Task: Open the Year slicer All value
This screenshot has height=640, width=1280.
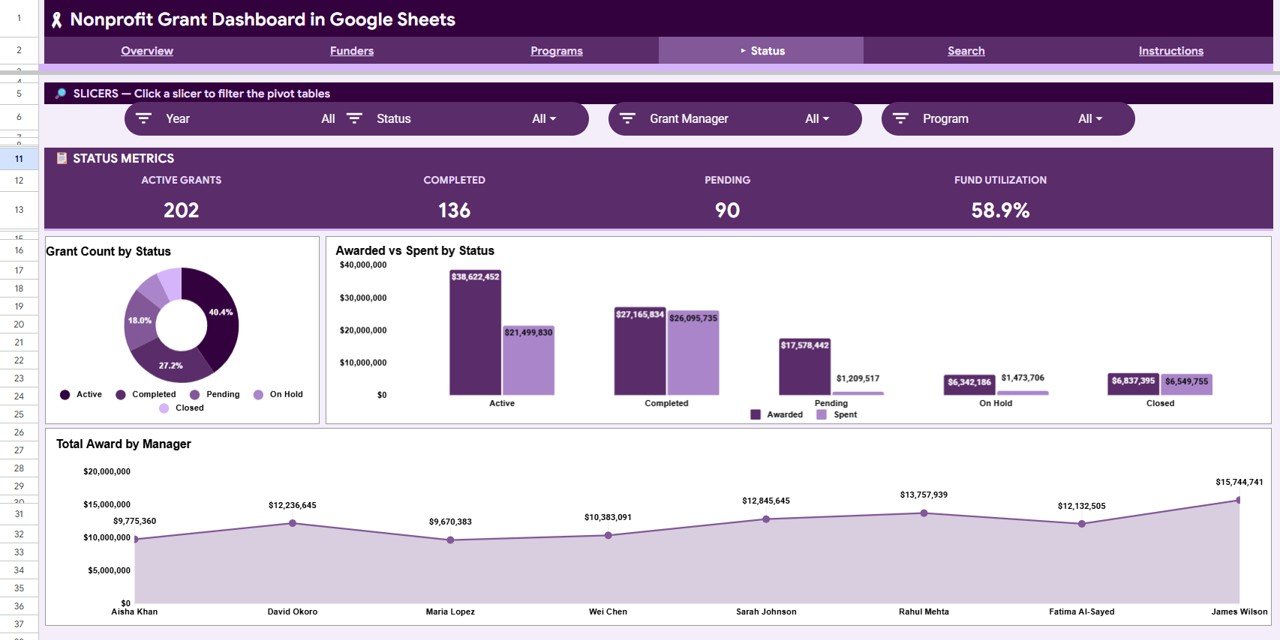Action: 328,119
